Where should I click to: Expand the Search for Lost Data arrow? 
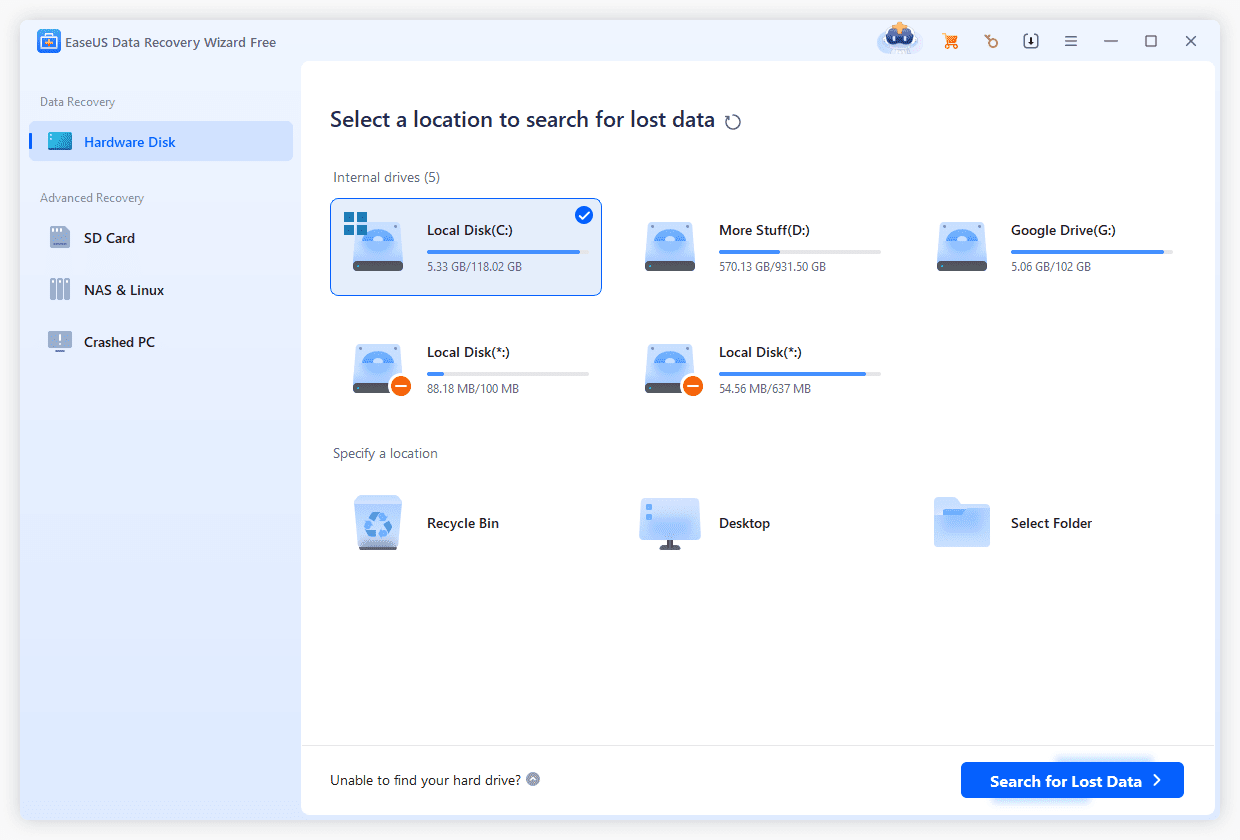(1159, 780)
